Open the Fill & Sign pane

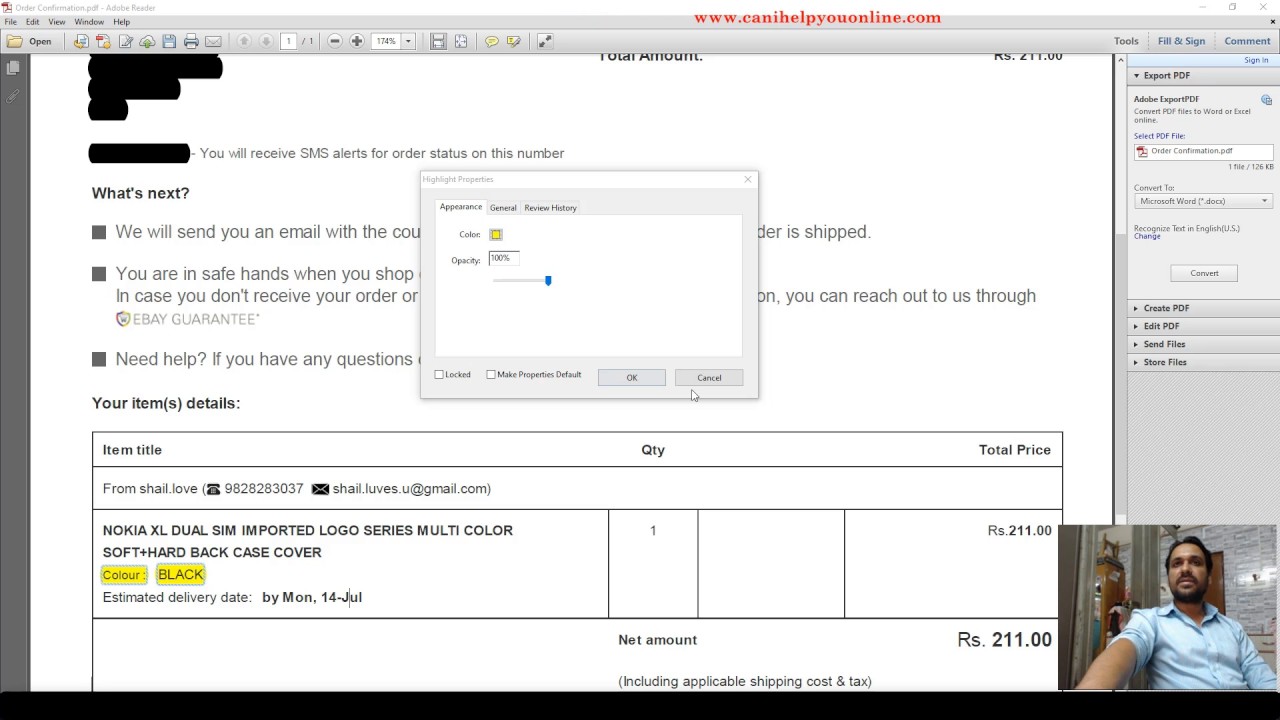(1181, 41)
